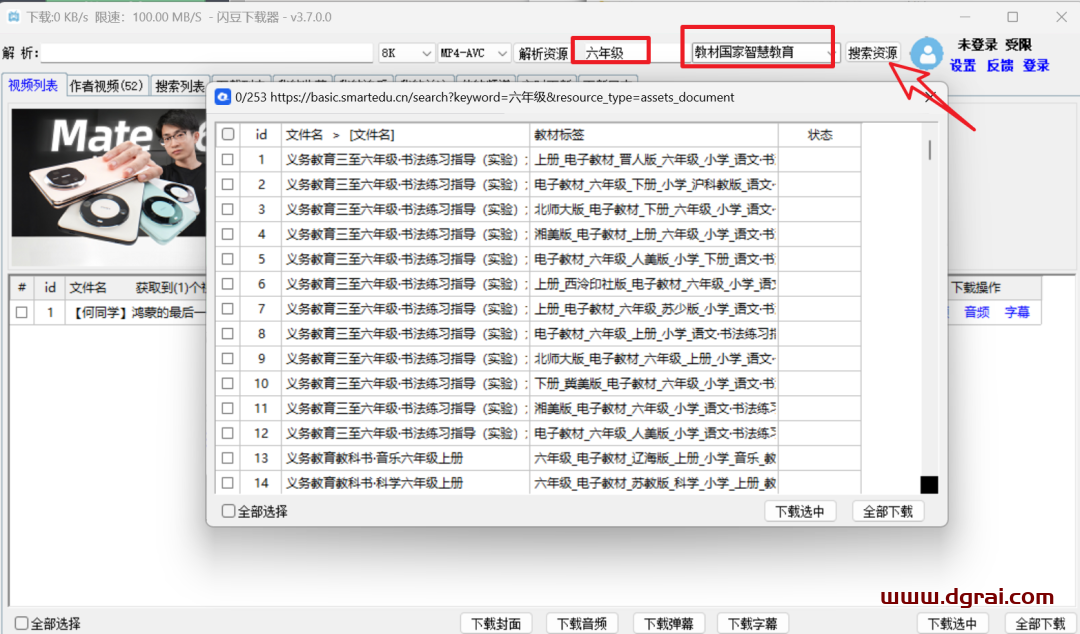Focus the 六年级 keyword search field
This screenshot has width=1080, height=634.
click(611, 52)
